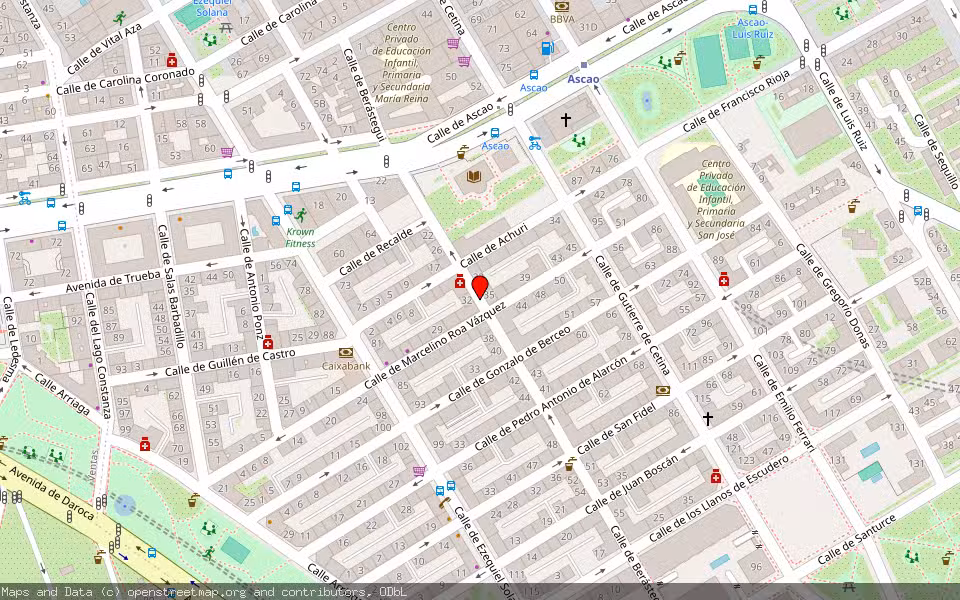
Task: Select the blue fountain circle near Avenida de Daroca
Action: click(x=125, y=506)
